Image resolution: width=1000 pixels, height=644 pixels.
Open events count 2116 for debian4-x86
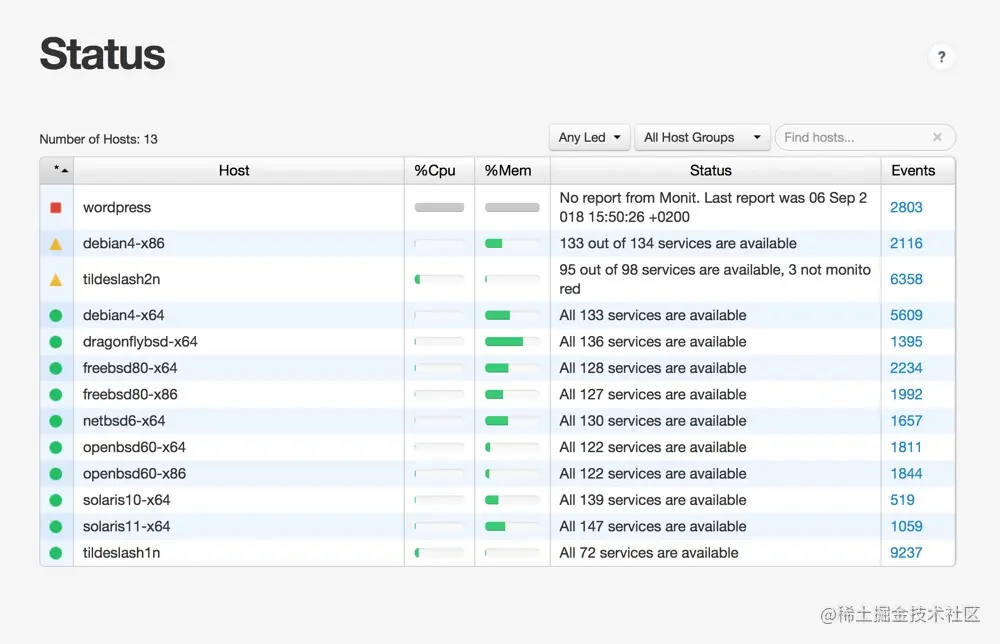coord(906,243)
